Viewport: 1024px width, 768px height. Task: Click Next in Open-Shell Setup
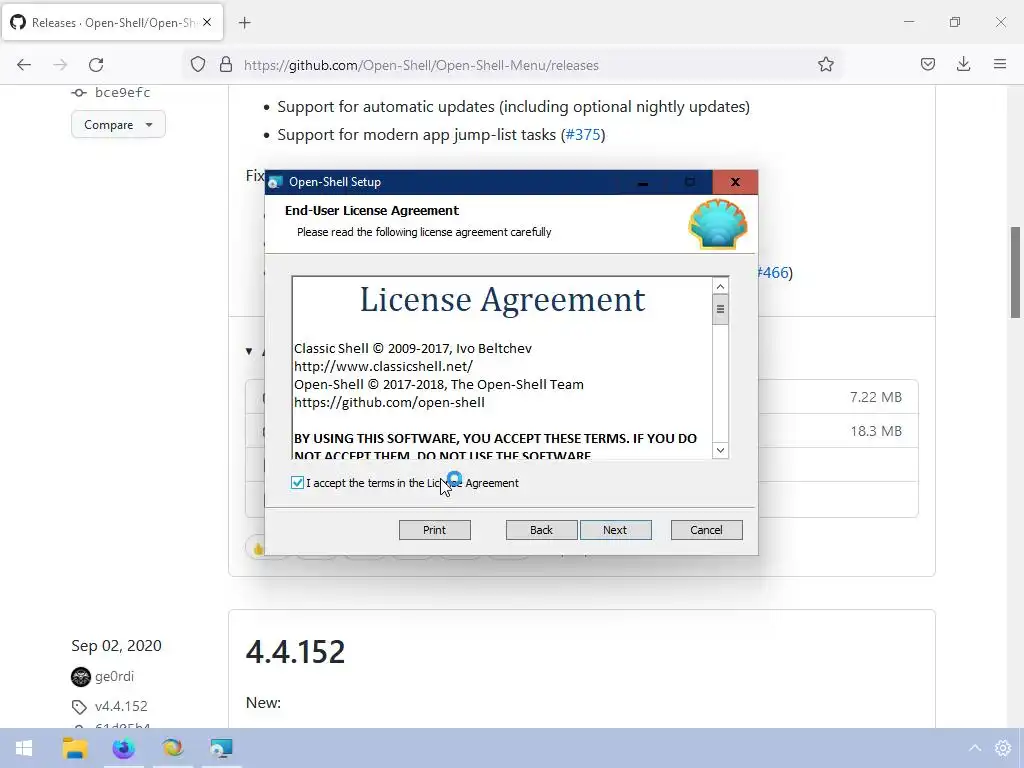pos(615,530)
